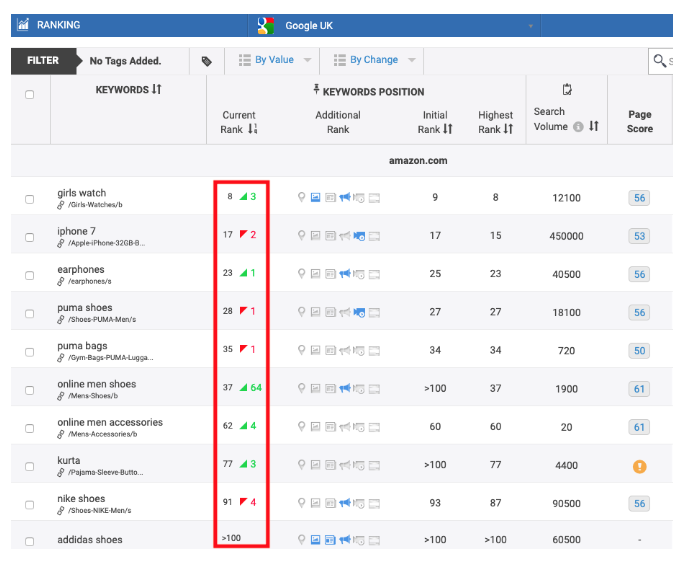Check the puma bags row checkbox
Image resolution: width=695 pixels, height=570 pixels.
click(30, 352)
